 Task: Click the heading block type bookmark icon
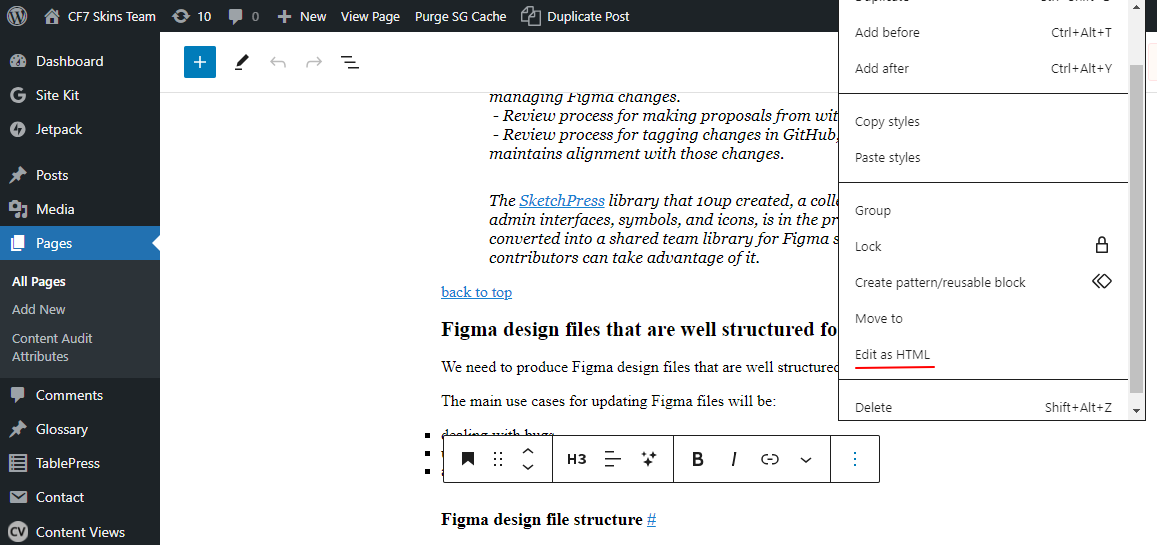pyautogui.click(x=468, y=459)
